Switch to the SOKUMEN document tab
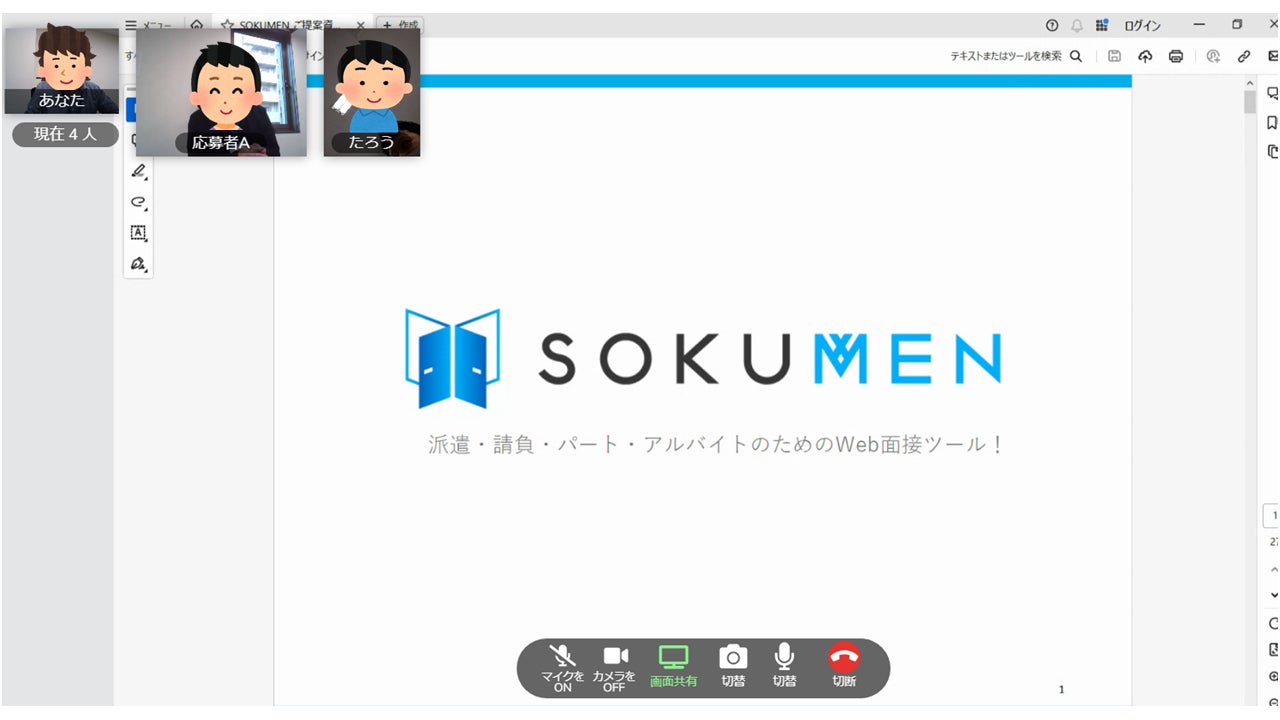 pos(290,25)
